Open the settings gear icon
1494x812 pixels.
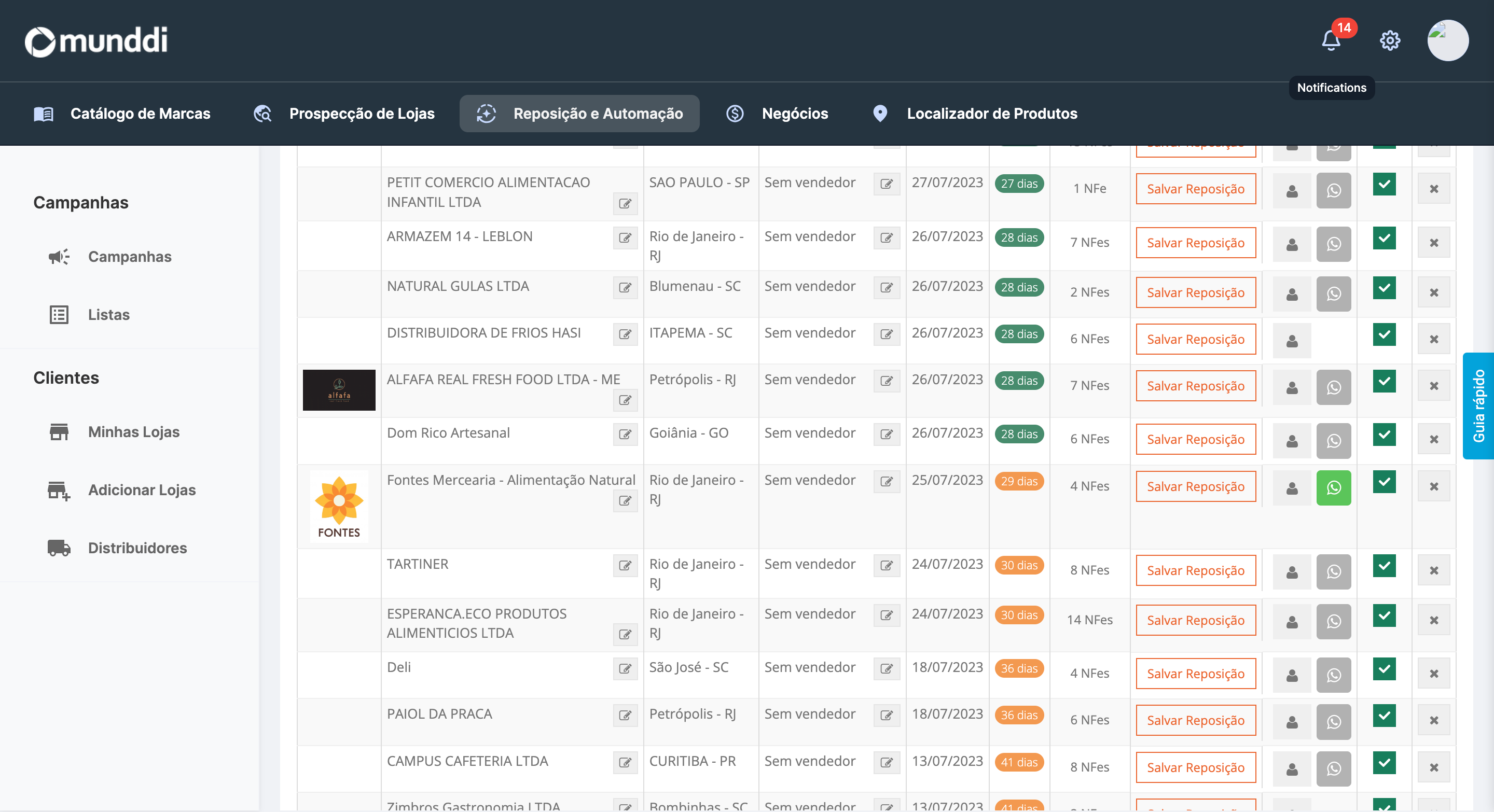pos(1390,40)
